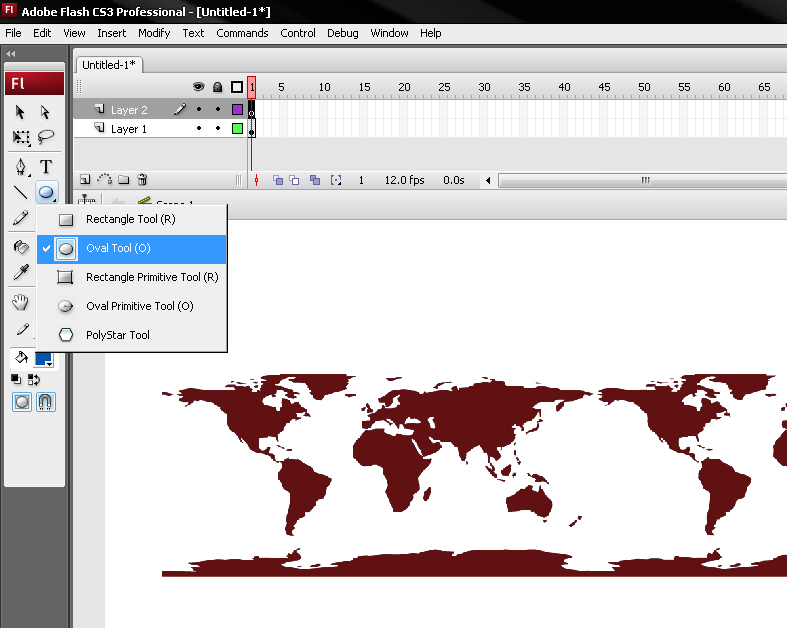Delete layer with trash icon
The image size is (787, 628).
click(142, 179)
